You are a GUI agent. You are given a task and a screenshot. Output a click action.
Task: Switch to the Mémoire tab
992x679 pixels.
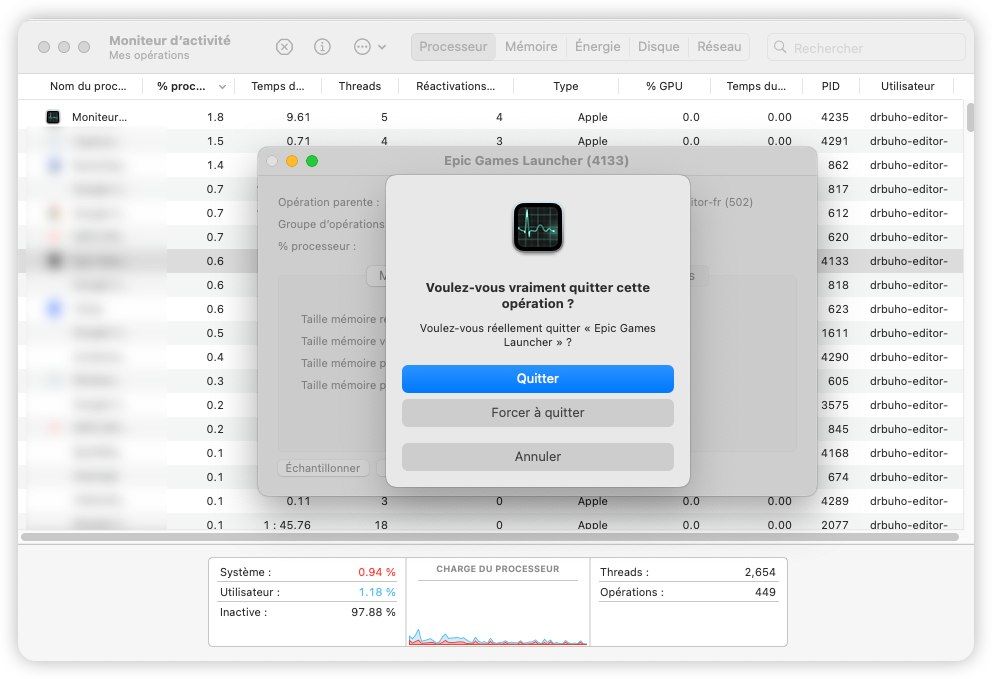tap(531, 47)
